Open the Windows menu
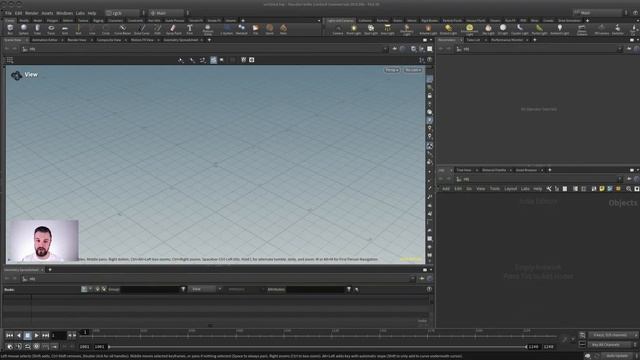This screenshot has height=360, width=640. point(64,13)
